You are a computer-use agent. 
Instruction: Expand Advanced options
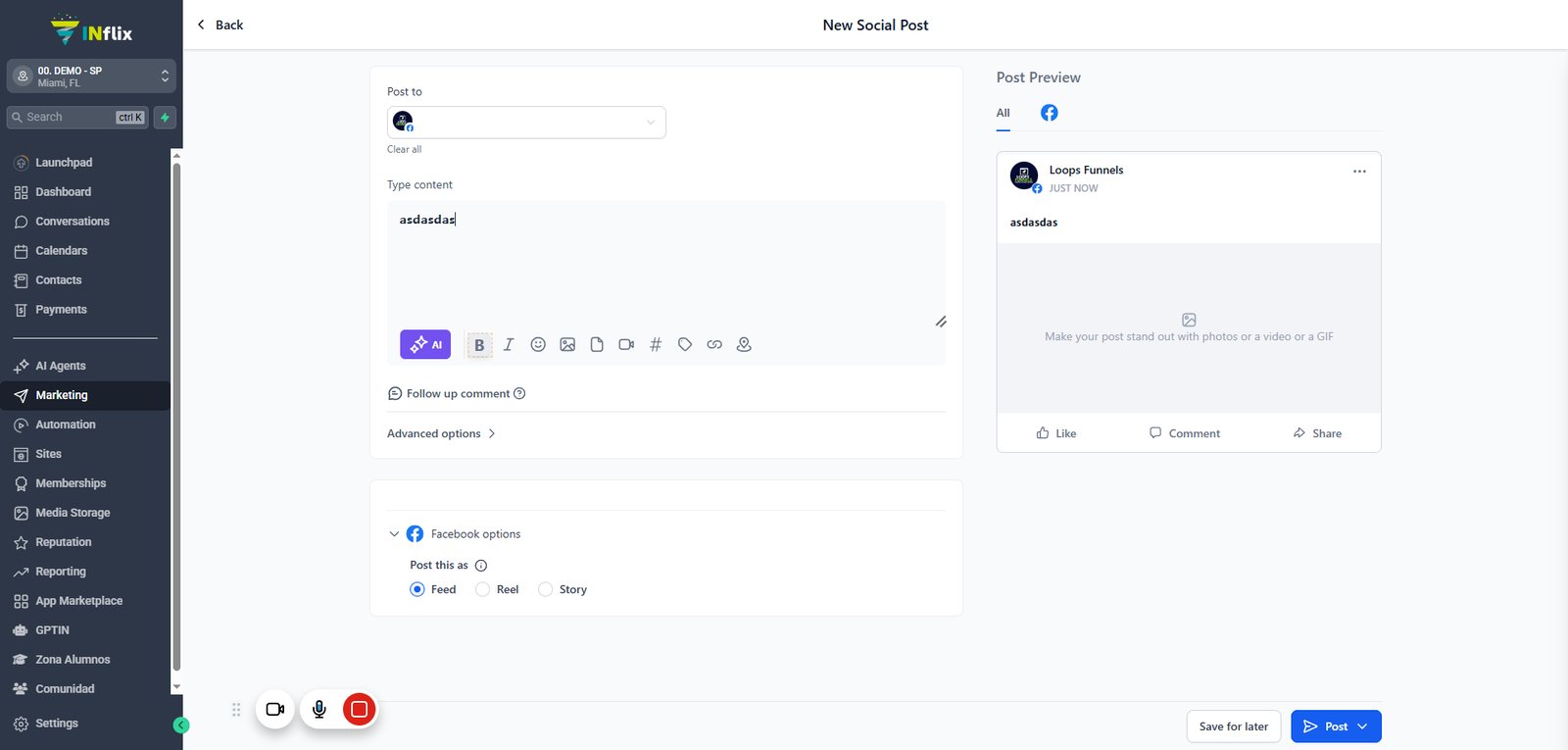(x=441, y=433)
